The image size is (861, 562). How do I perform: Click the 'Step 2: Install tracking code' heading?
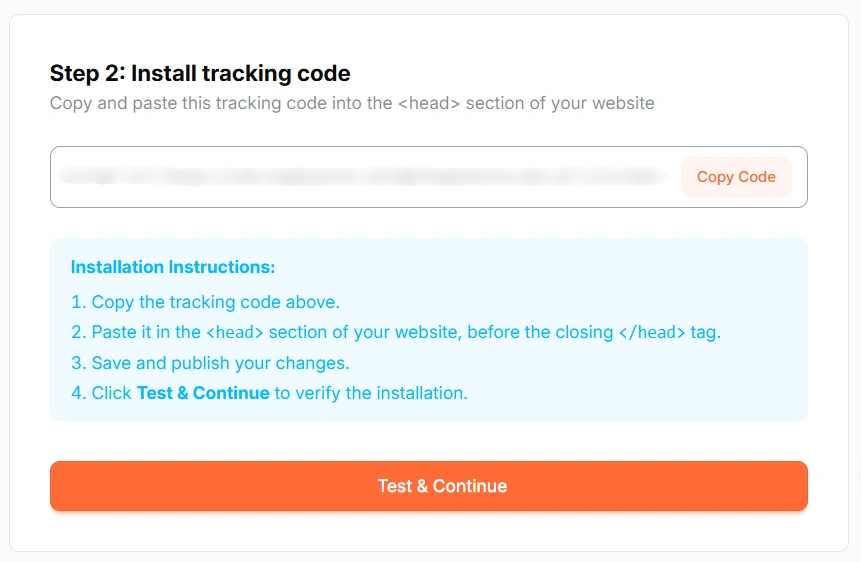(x=200, y=73)
